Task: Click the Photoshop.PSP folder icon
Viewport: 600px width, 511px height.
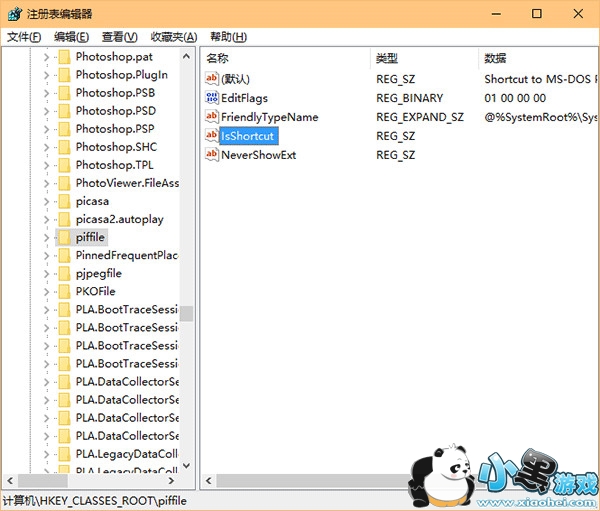Action: (64, 129)
